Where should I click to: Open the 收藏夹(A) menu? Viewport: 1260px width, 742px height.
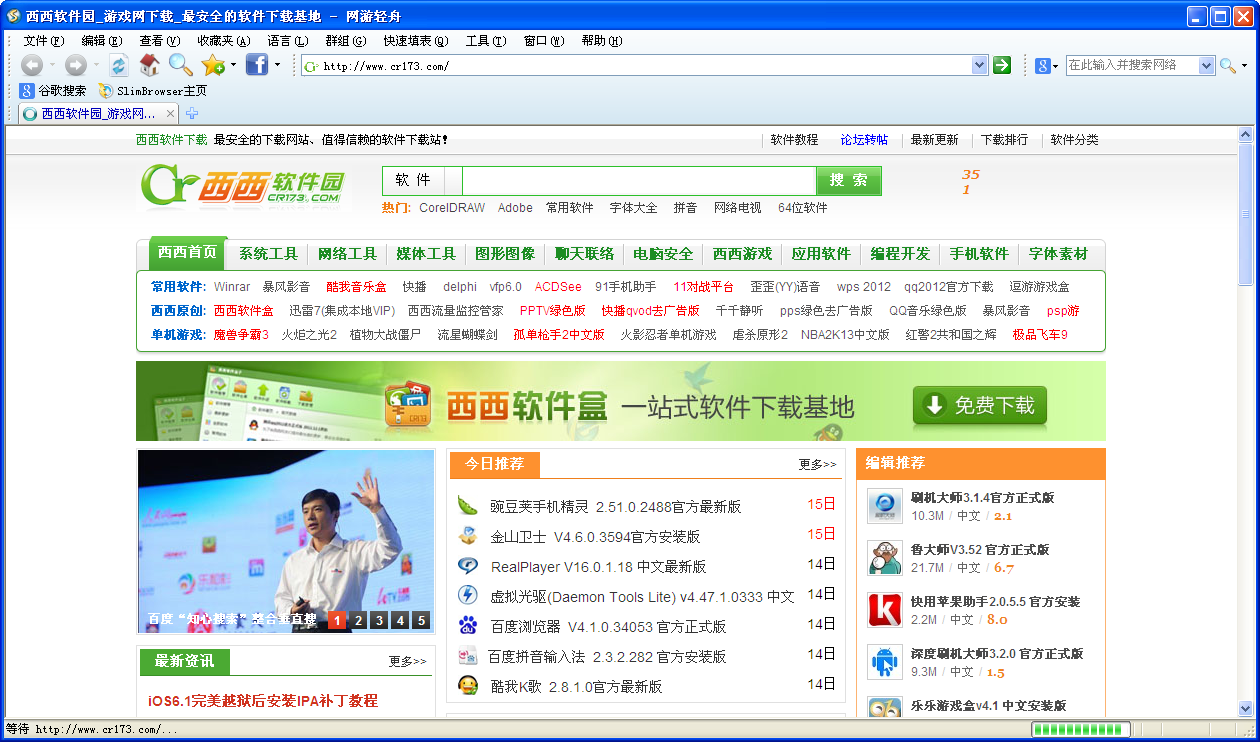(x=223, y=40)
